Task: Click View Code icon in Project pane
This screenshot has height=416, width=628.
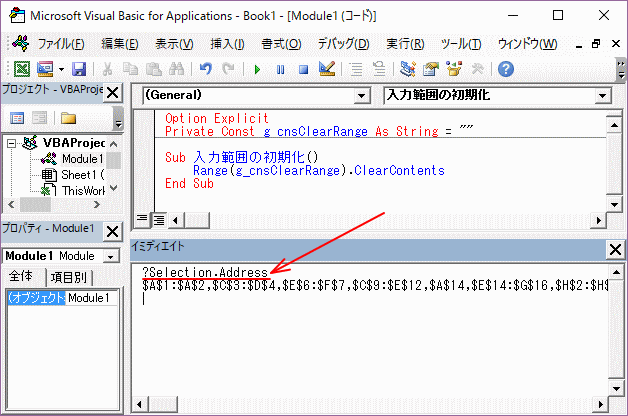Action: click(x=17, y=118)
